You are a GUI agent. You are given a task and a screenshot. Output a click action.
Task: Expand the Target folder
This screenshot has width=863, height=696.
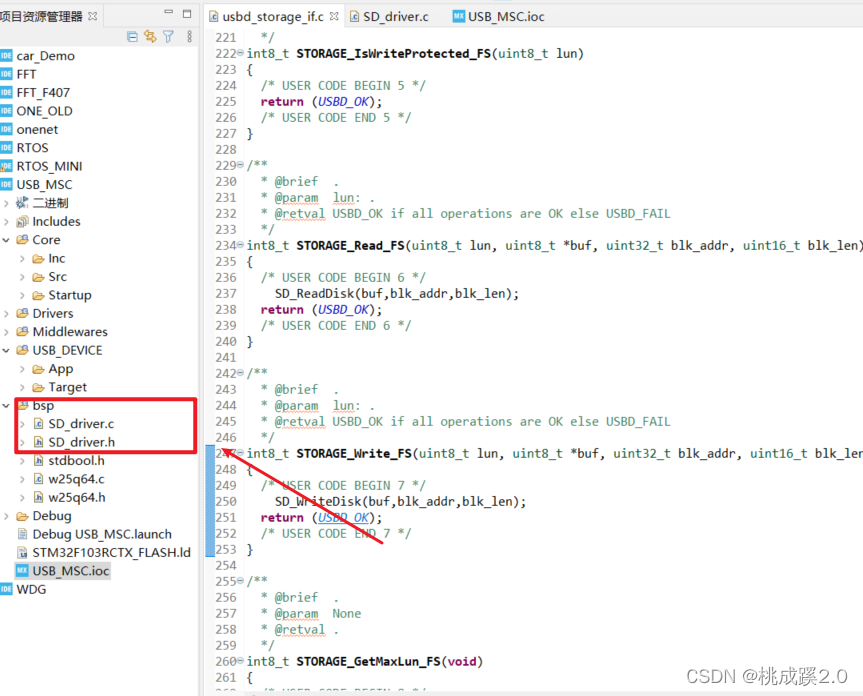(22, 387)
